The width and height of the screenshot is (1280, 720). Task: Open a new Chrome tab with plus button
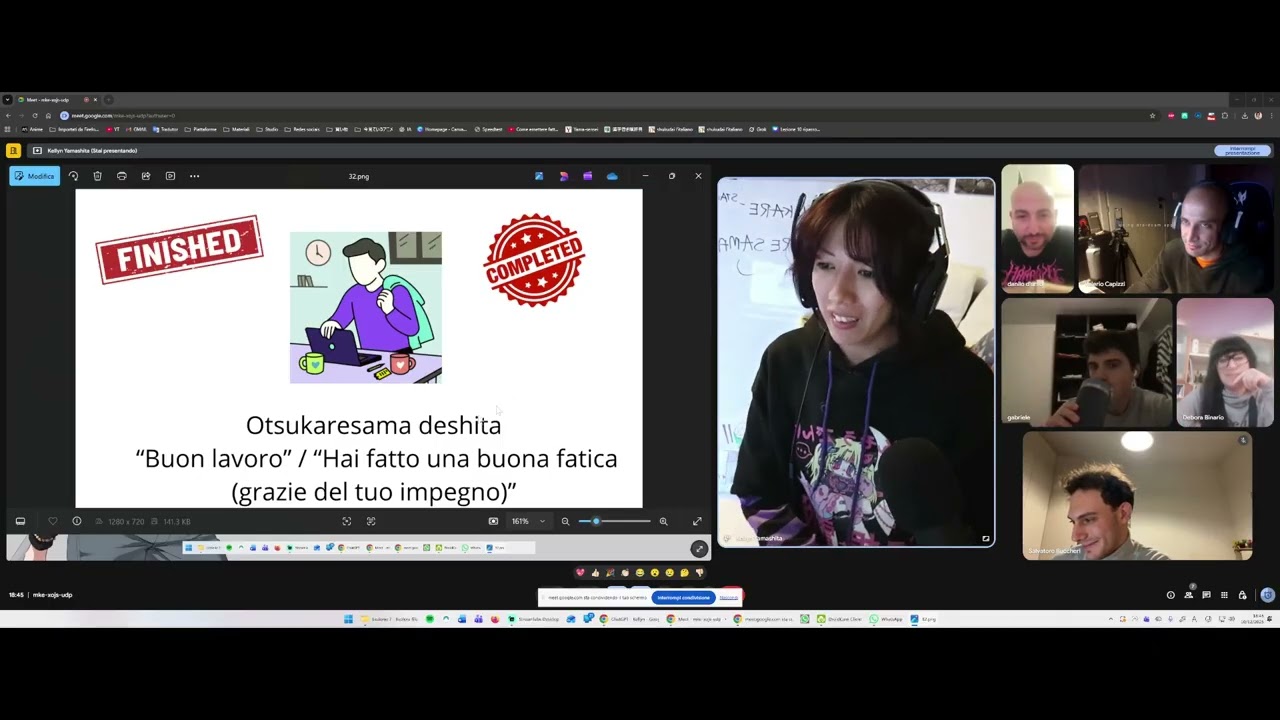point(108,100)
